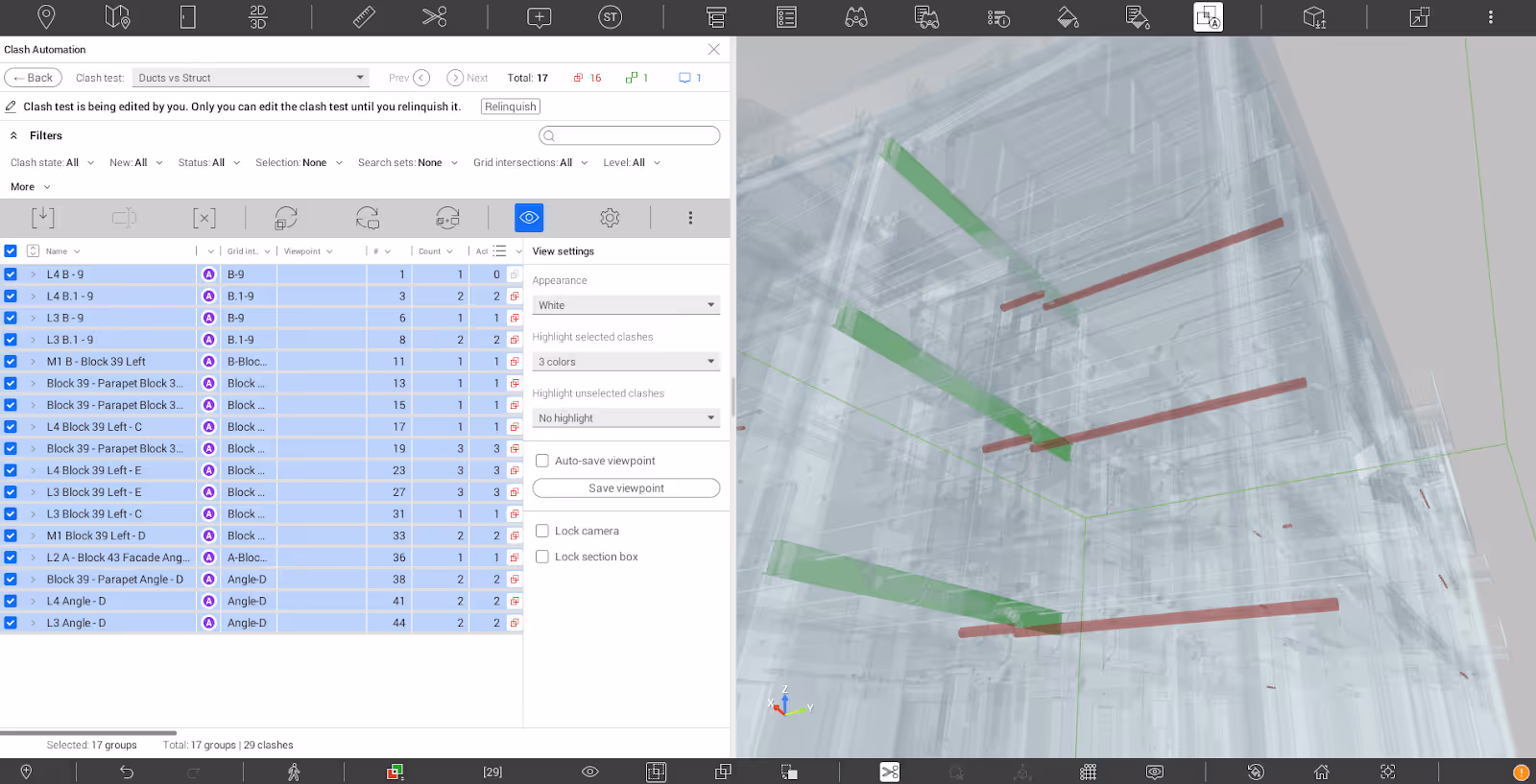
Task: Click the purple A badge in L3 B - 9 row
Action: pyautogui.click(x=208, y=318)
